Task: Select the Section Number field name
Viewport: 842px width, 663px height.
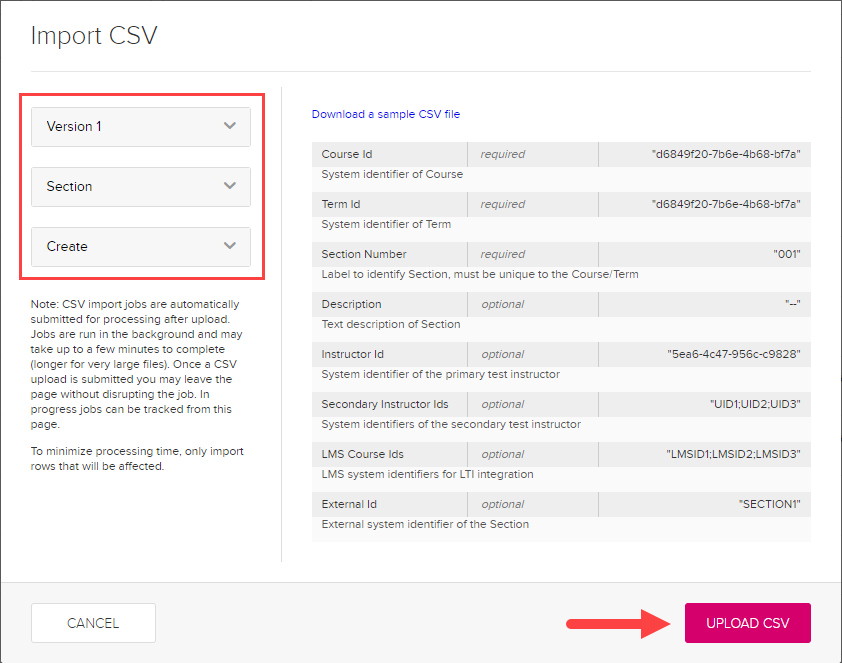Action: pos(364,254)
